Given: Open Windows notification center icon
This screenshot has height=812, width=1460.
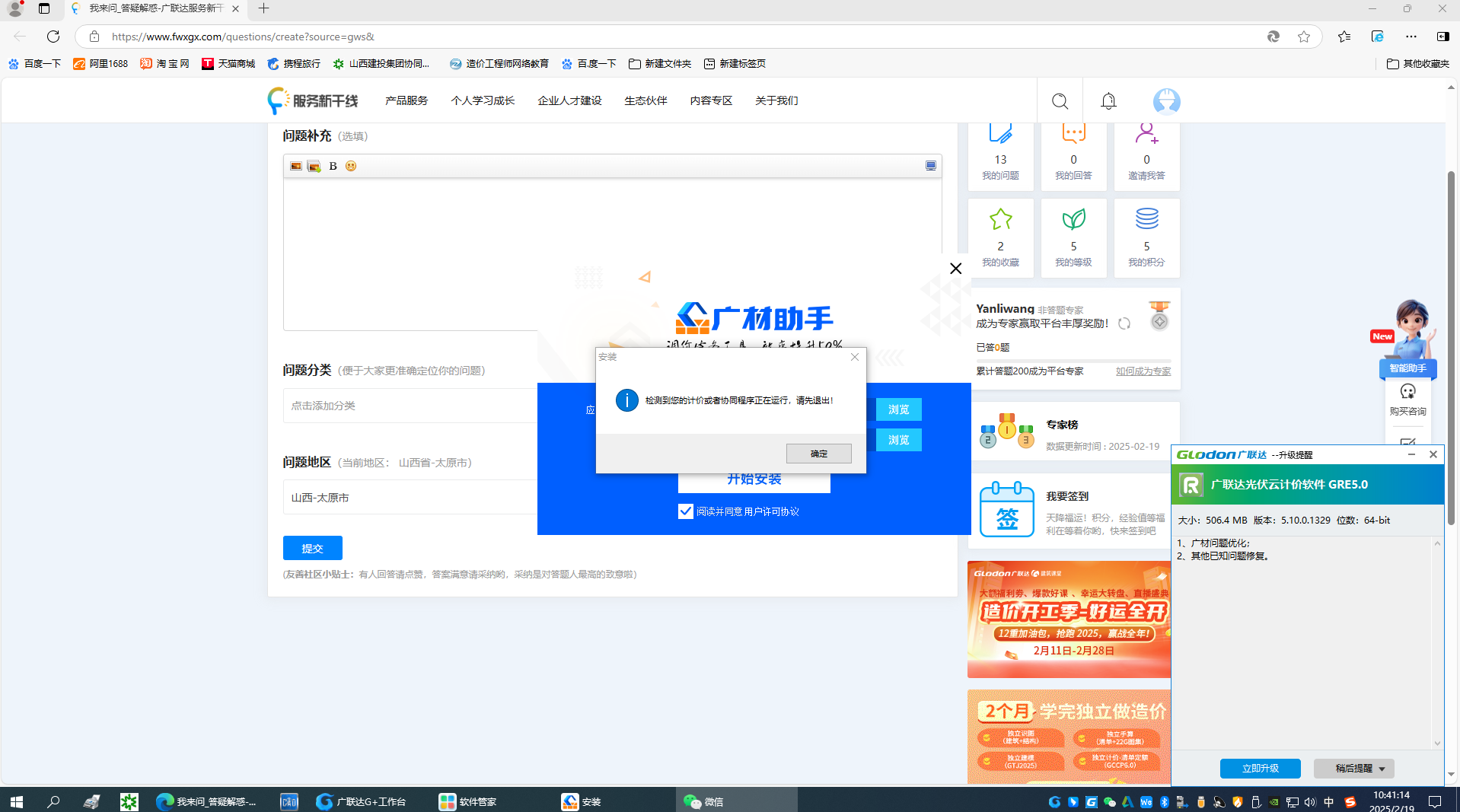Looking at the screenshot, I should (x=1435, y=801).
